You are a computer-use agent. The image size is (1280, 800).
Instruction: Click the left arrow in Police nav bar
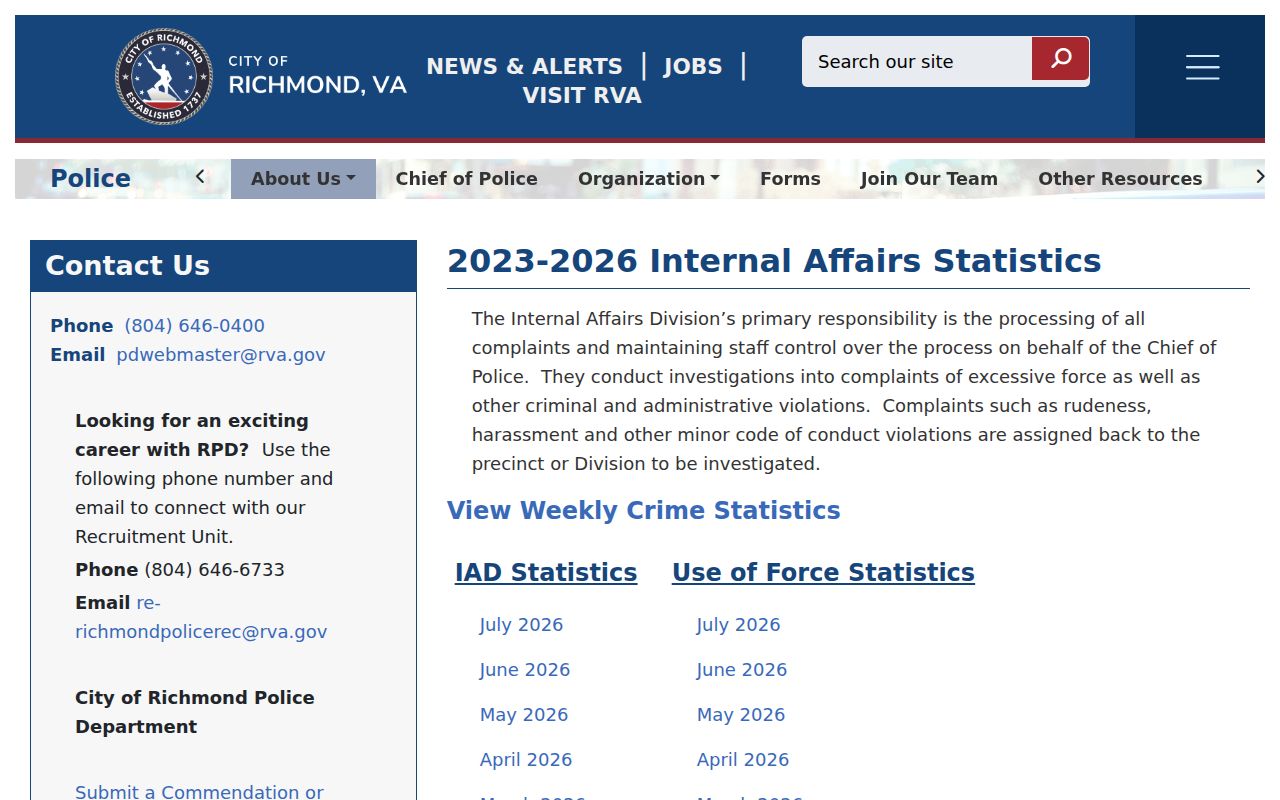click(x=200, y=177)
